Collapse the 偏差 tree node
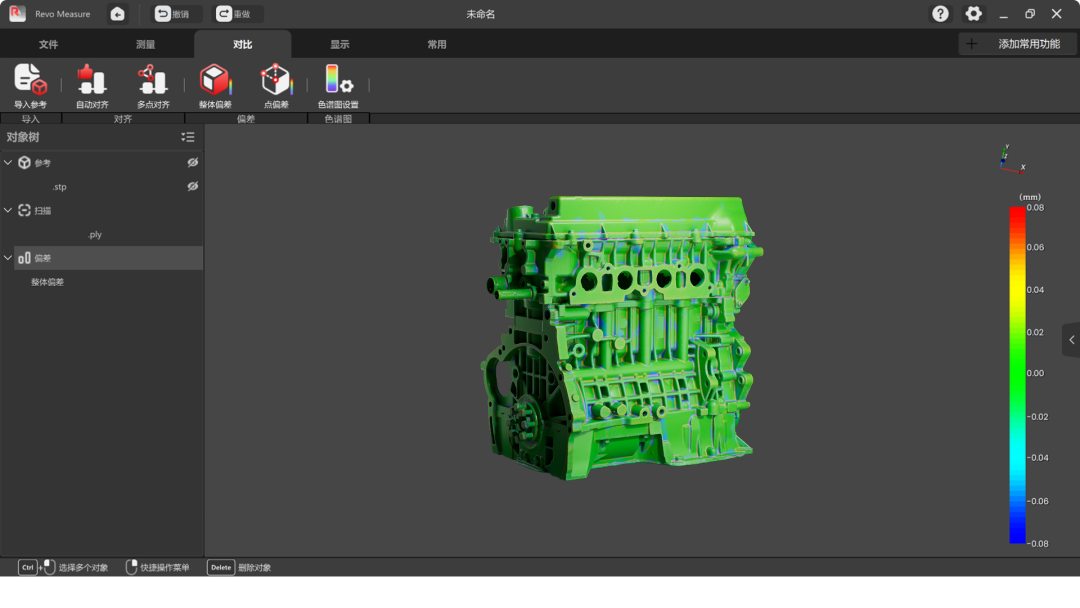 9,258
